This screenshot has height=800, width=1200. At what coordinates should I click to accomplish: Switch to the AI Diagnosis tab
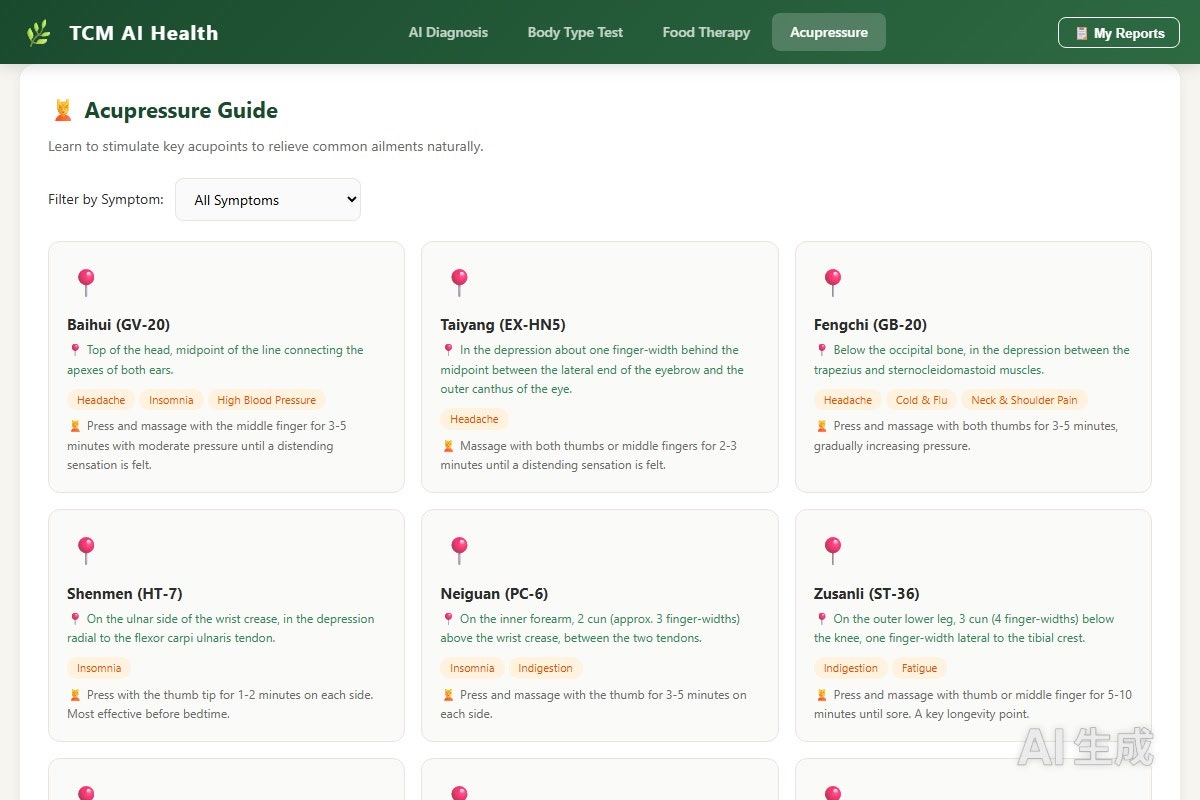pos(448,32)
